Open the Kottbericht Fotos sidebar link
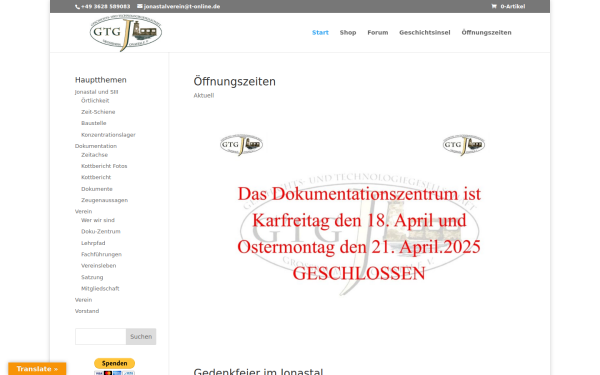The height and width of the screenshot is (375, 600). pos(104,166)
